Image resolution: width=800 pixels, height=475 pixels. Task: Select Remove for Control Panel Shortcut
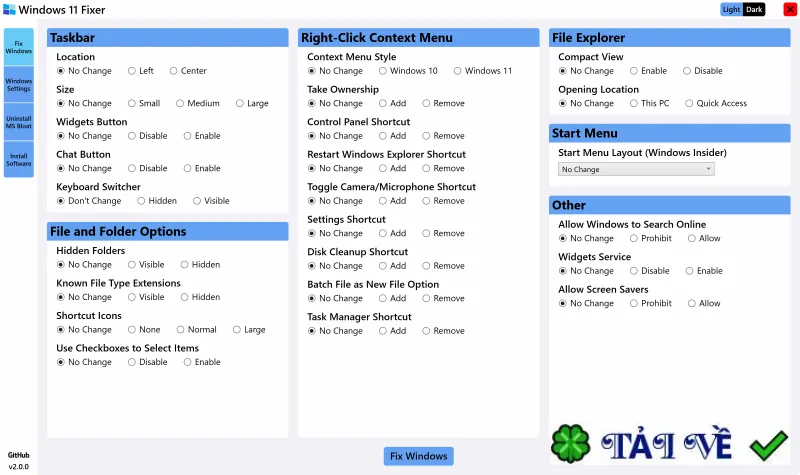tap(443, 136)
